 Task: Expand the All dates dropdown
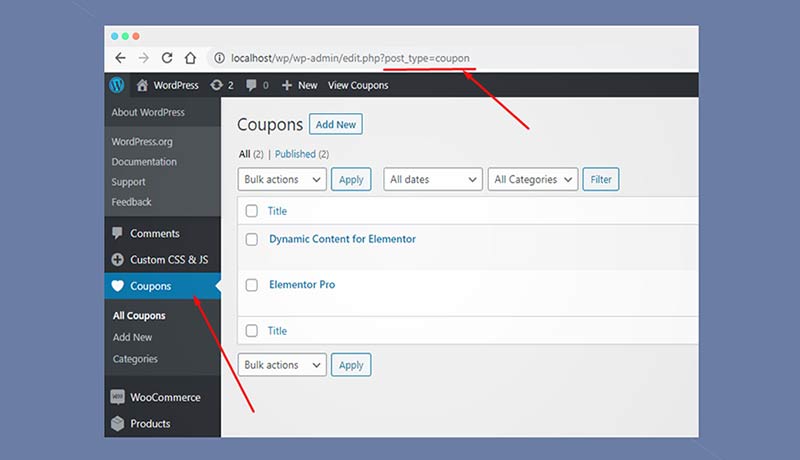click(432, 180)
